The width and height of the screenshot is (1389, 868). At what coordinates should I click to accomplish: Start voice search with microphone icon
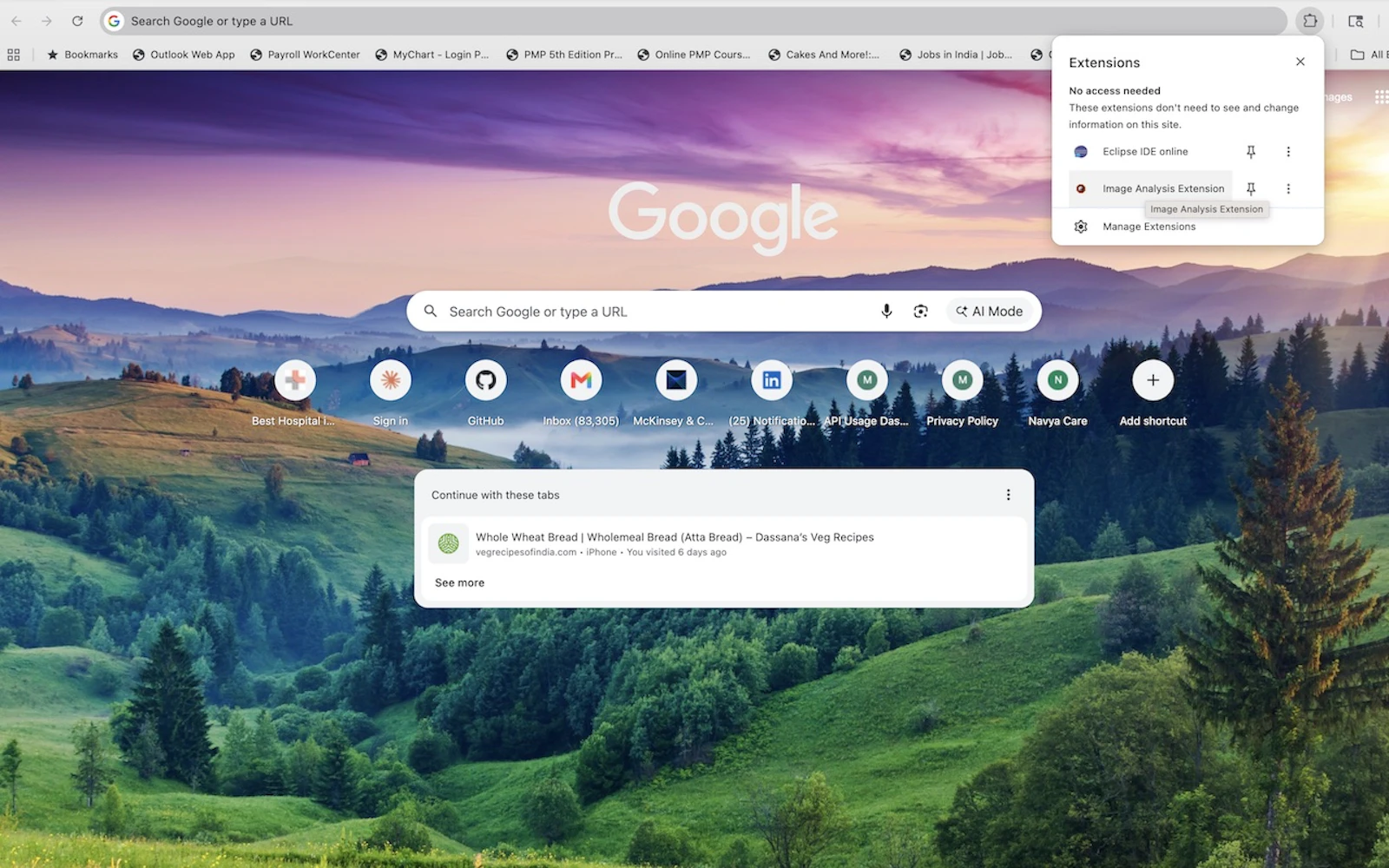tap(886, 312)
